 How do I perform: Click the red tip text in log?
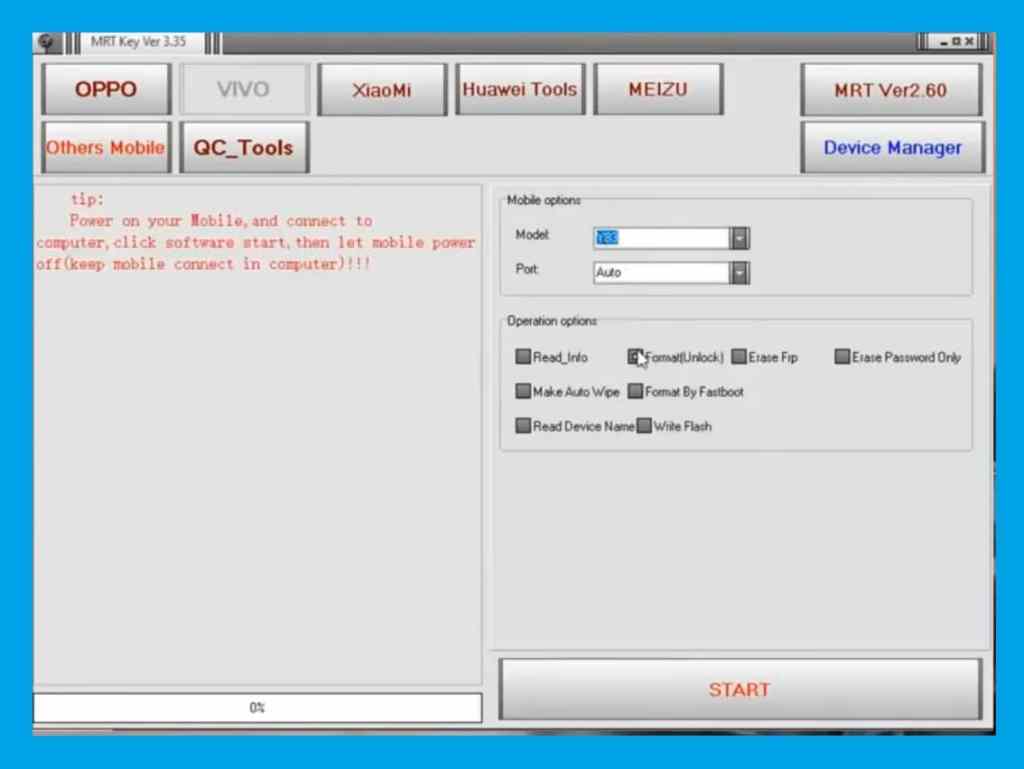click(x=255, y=232)
